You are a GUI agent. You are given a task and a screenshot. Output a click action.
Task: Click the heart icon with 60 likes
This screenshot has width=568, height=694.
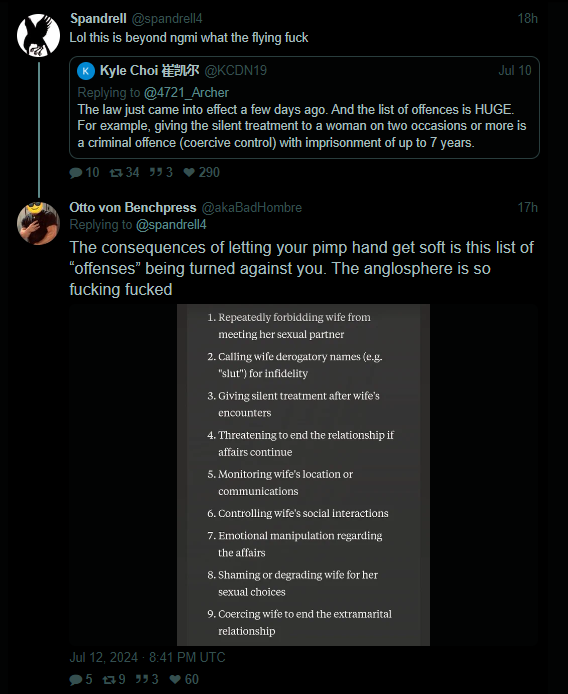click(x=175, y=679)
